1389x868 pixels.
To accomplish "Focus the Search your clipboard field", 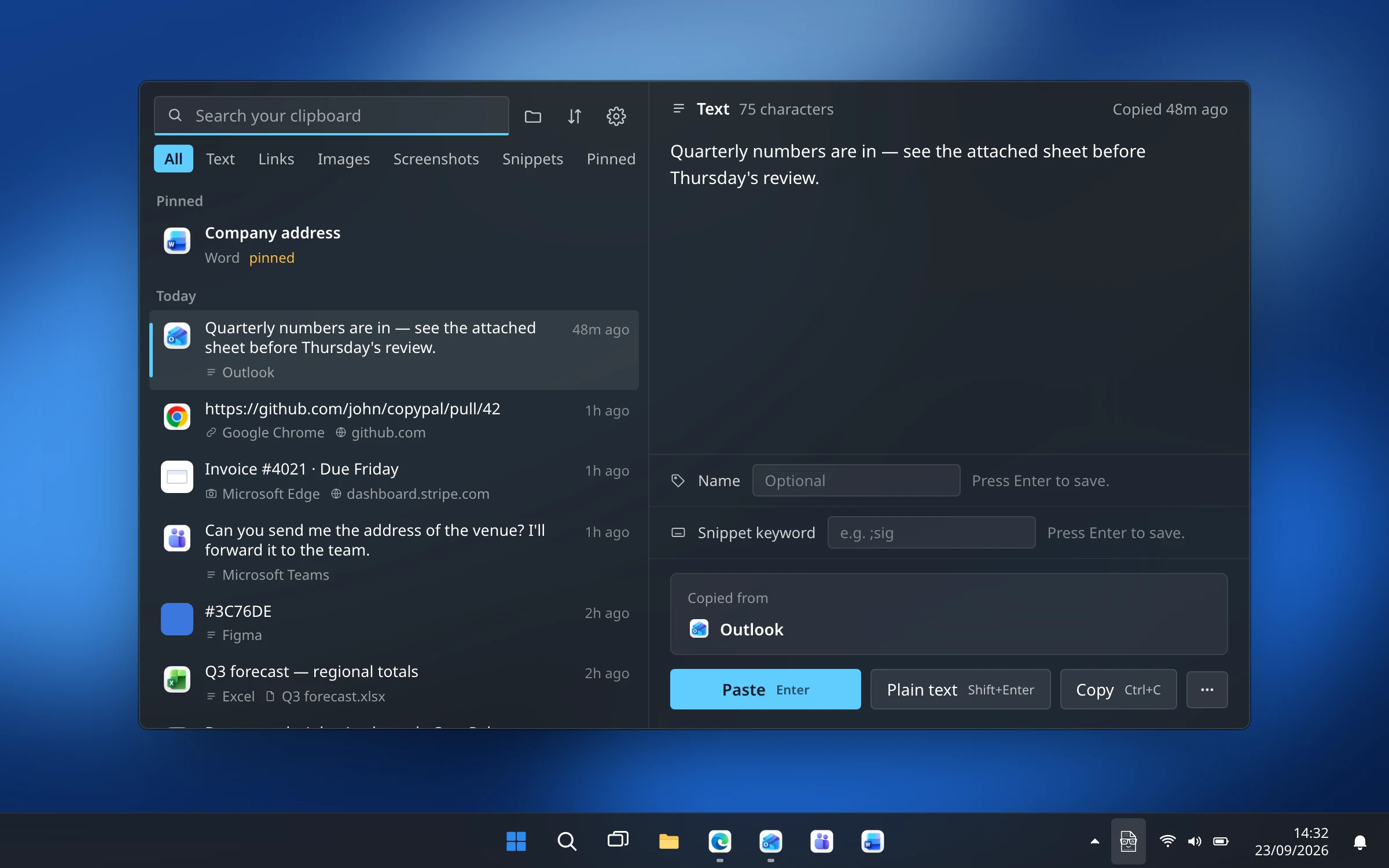I will point(332,116).
